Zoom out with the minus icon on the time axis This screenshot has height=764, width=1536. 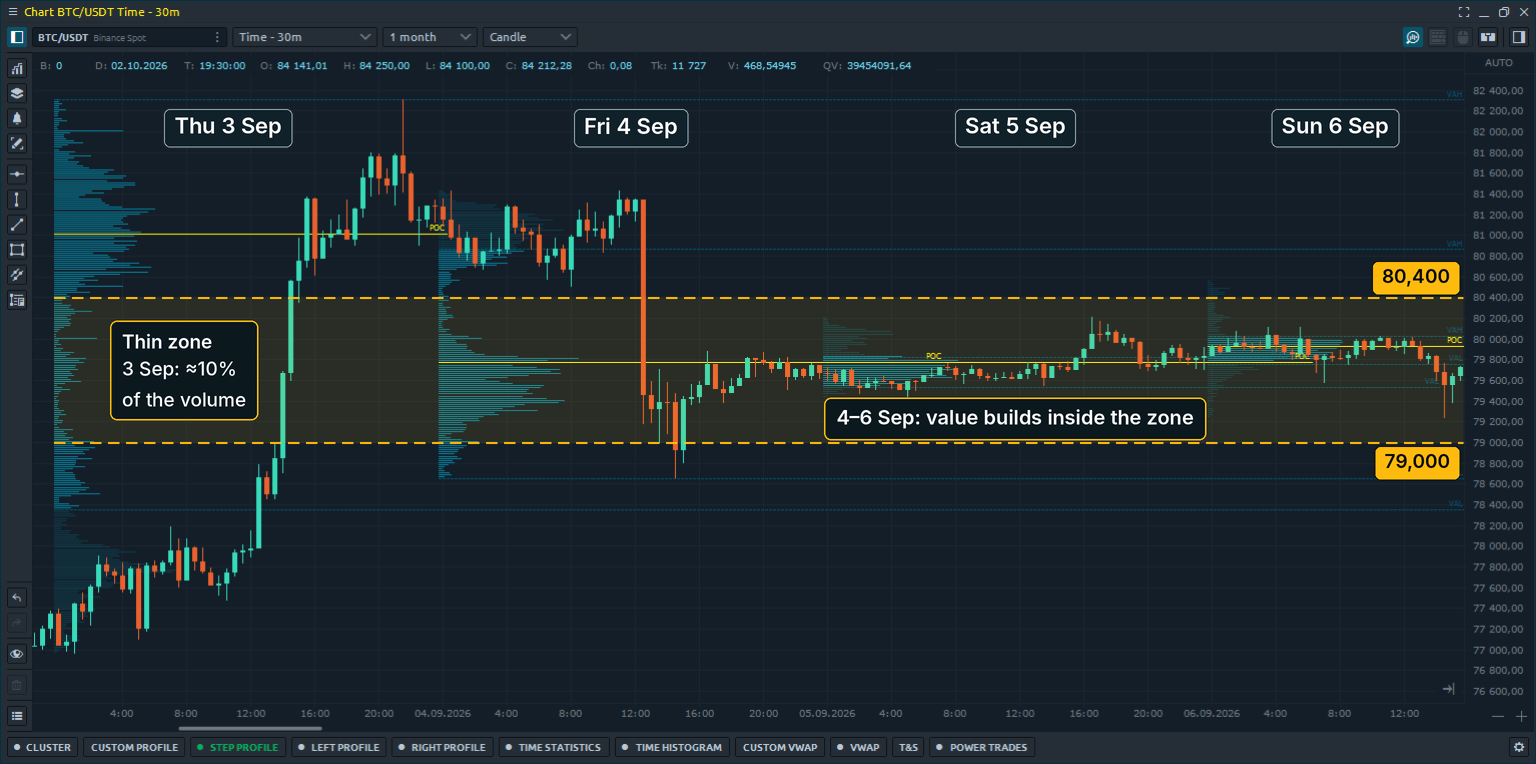tap(1497, 716)
